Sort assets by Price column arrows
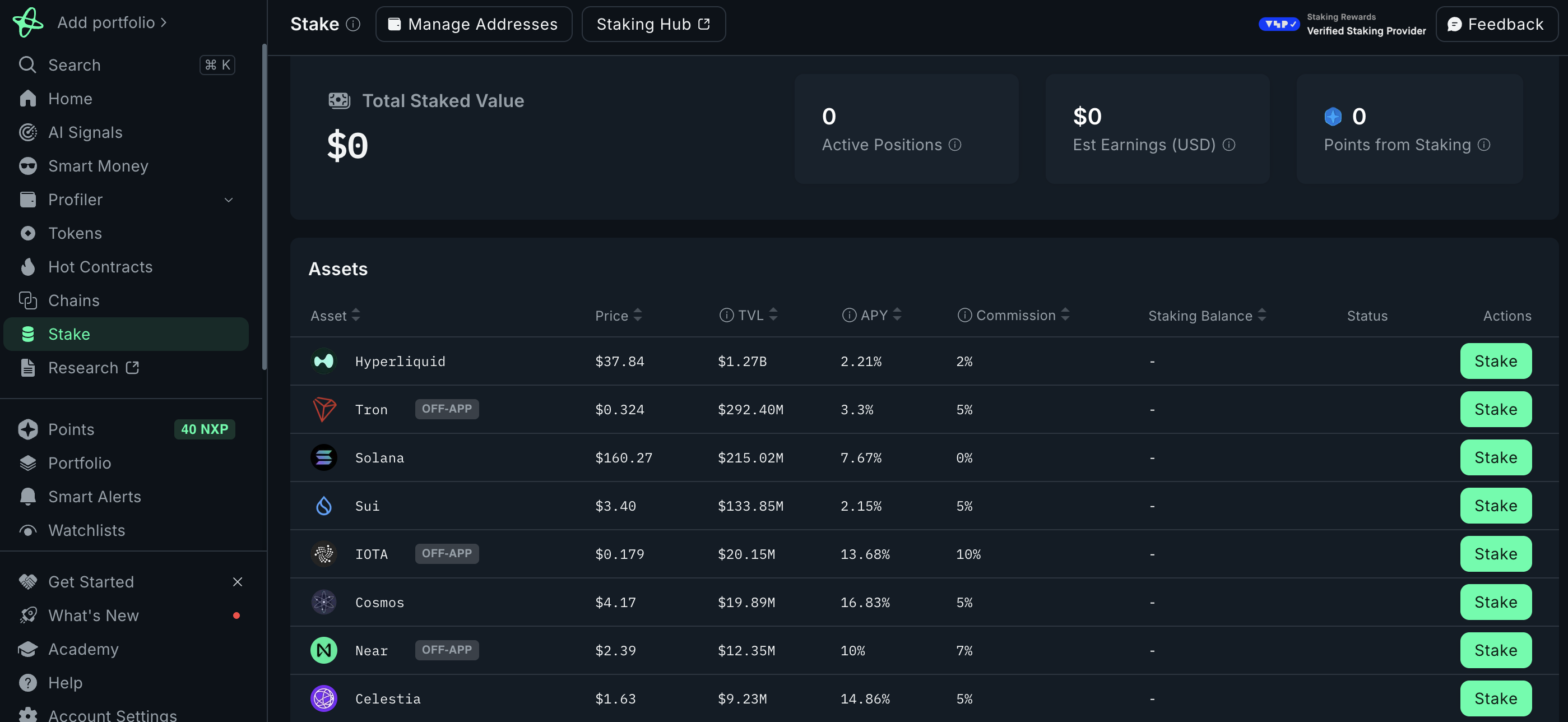This screenshot has height=722, width=1568. click(x=637, y=314)
